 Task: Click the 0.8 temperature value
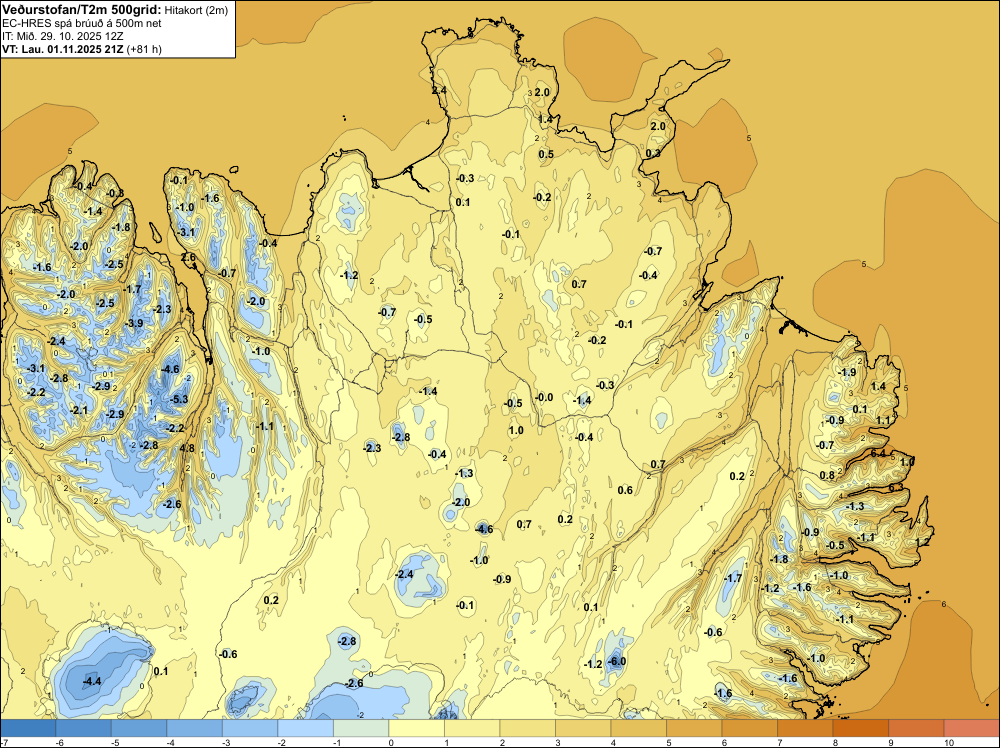(827, 475)
